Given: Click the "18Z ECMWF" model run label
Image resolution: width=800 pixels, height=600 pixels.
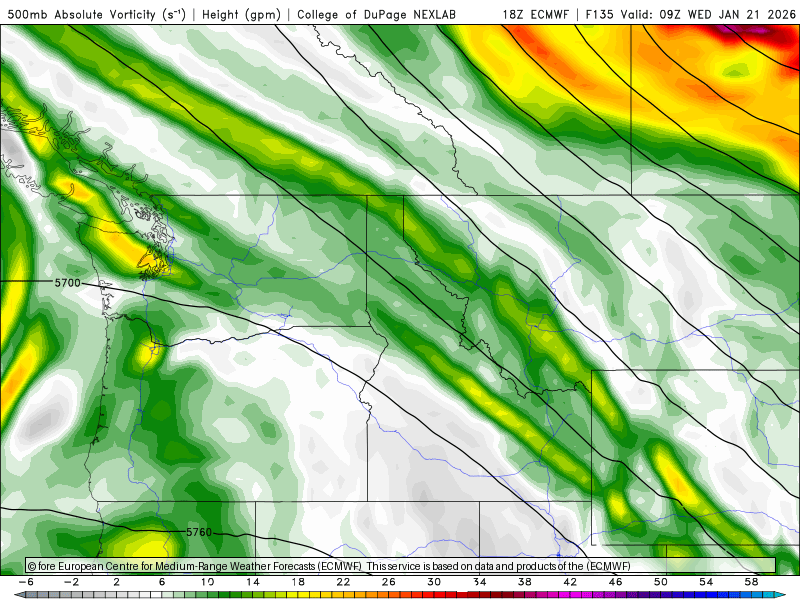Looking at the screenshot, I should point(535,14).
